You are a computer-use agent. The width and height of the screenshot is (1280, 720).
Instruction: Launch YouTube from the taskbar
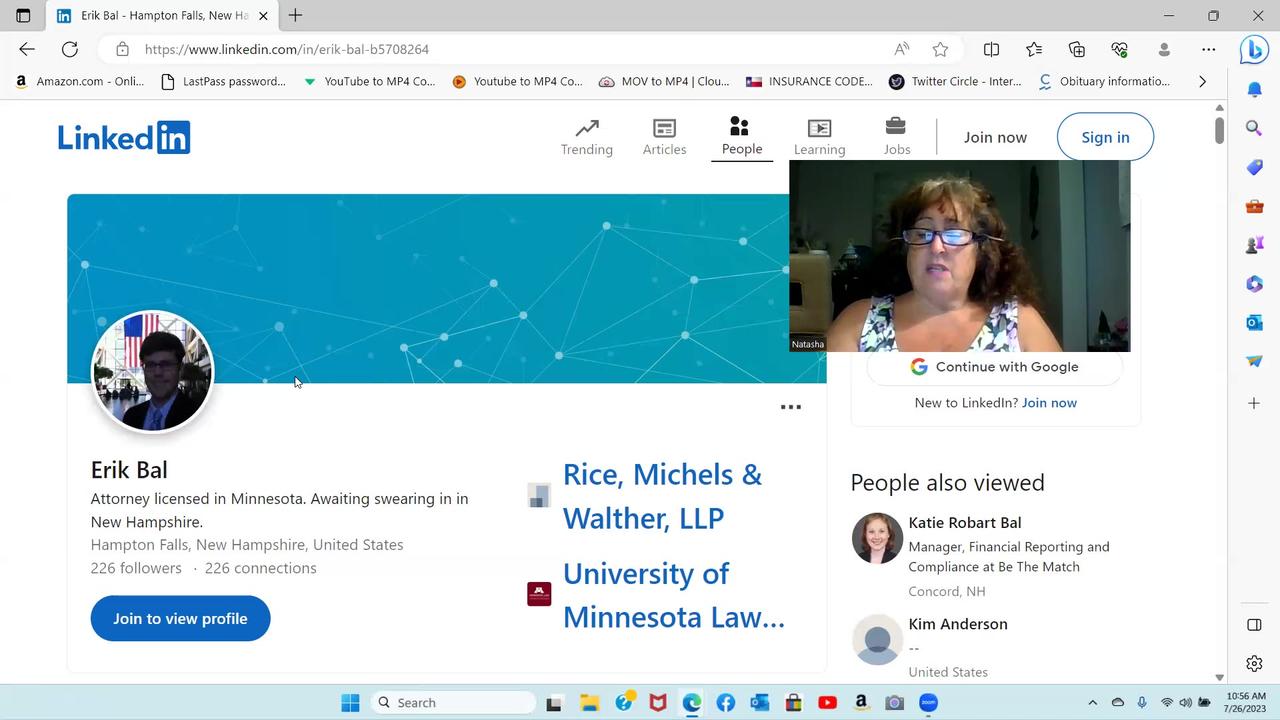click(x=827, y=702)
